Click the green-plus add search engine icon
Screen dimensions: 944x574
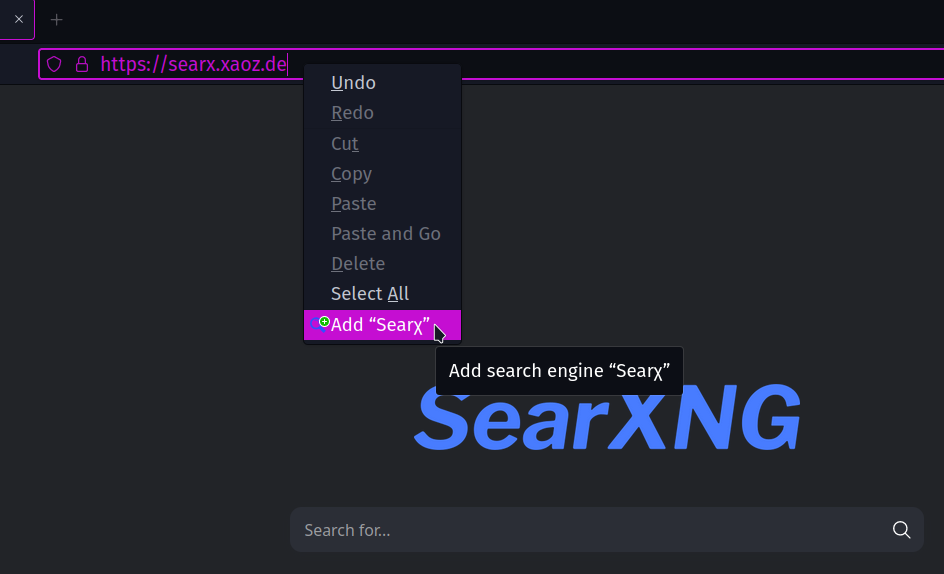pos(320,323)
